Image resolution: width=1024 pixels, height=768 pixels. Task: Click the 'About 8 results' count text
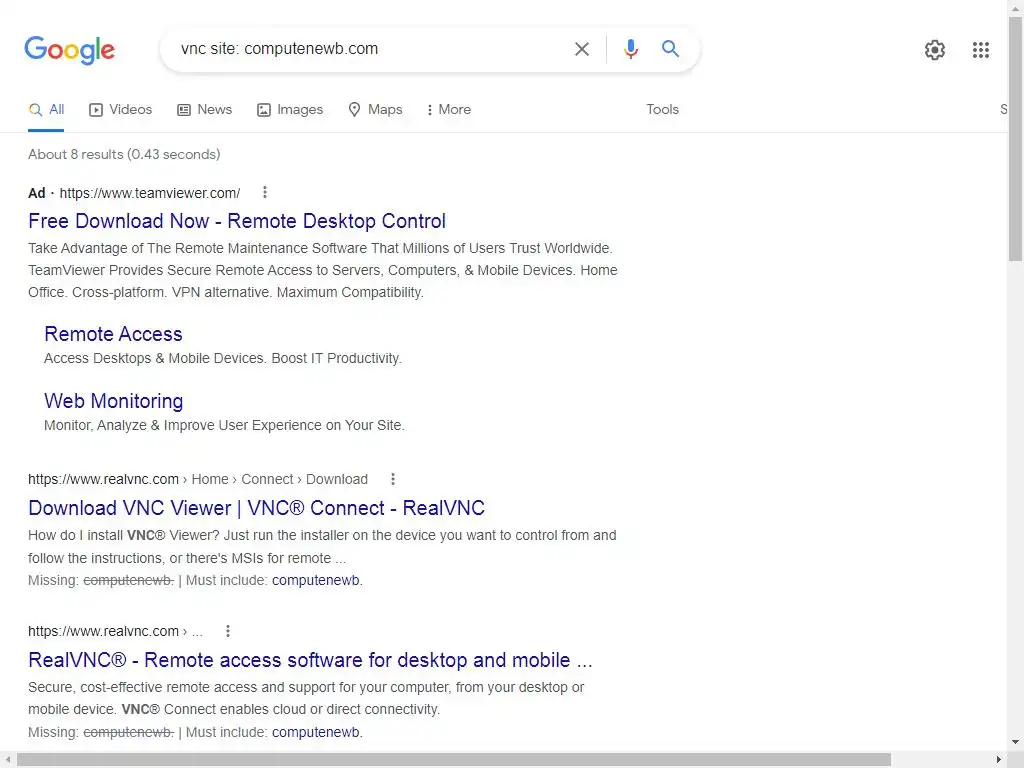[x=124, y=154]
